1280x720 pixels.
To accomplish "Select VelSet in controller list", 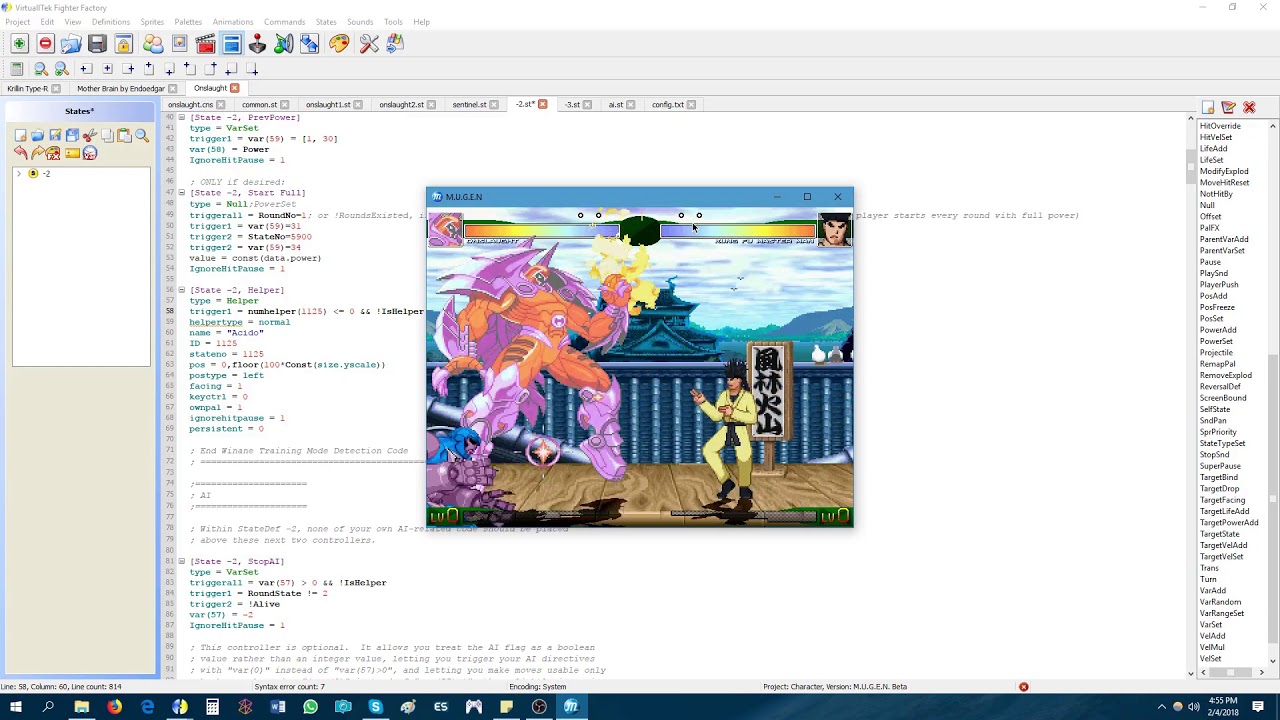I will 1210,659.
